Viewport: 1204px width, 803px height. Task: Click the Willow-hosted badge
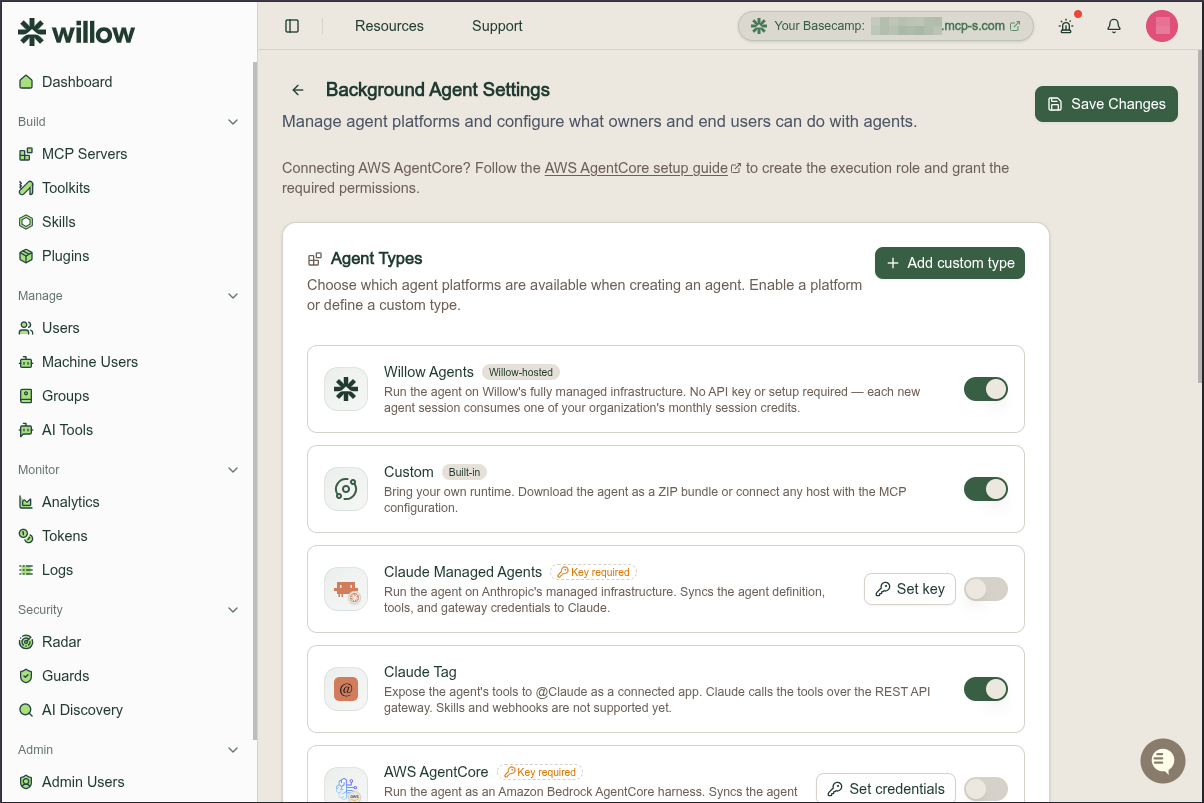pos(520,372)
